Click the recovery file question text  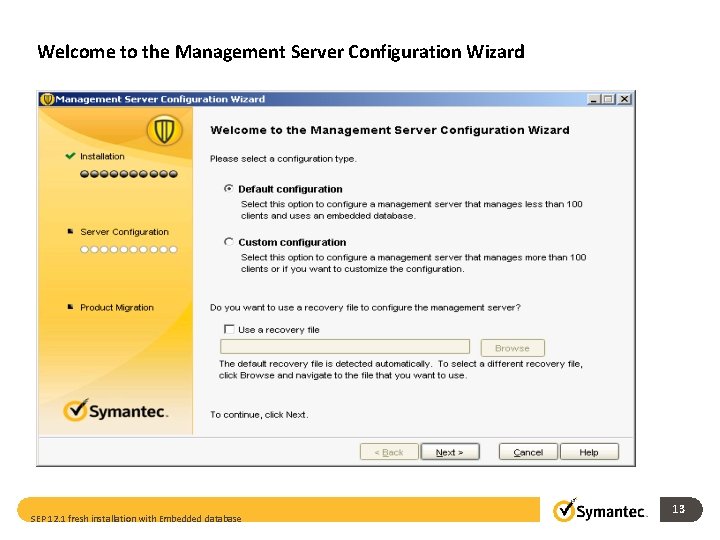pos(366,308)
